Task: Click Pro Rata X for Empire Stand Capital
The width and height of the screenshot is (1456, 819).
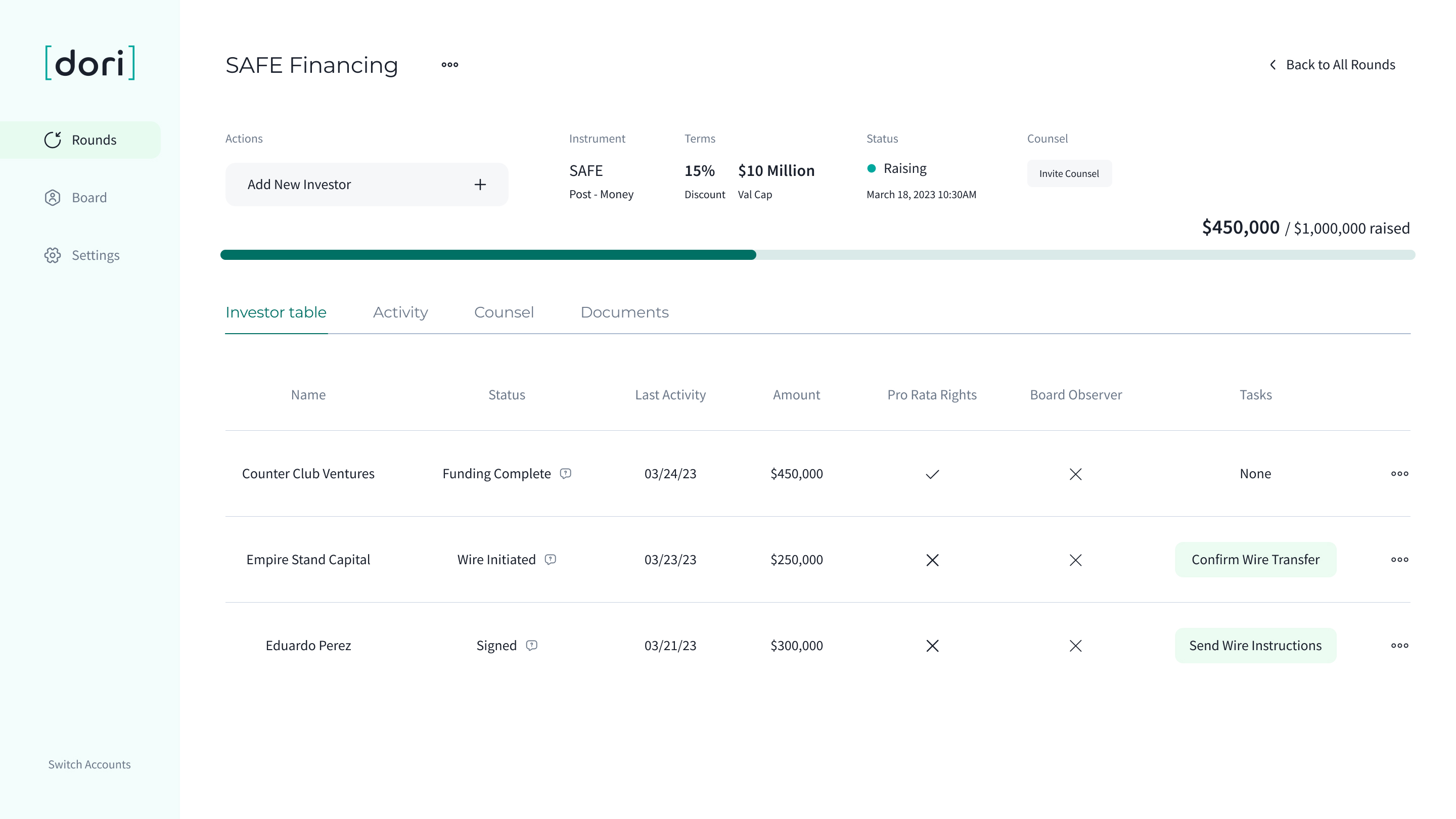Action: coord(932,560)
